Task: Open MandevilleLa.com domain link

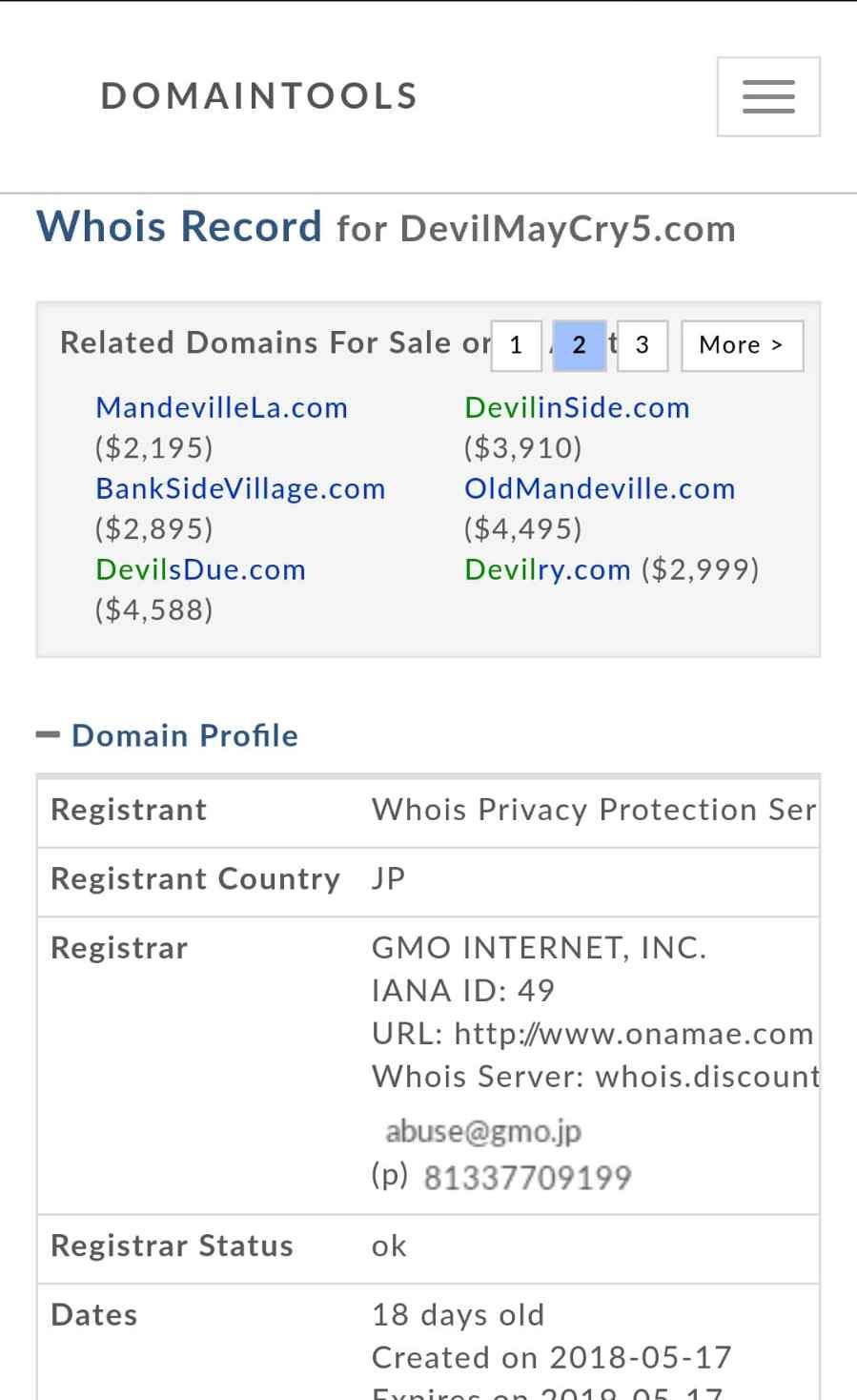Action: pyautogui.click(x=221, y=407)
